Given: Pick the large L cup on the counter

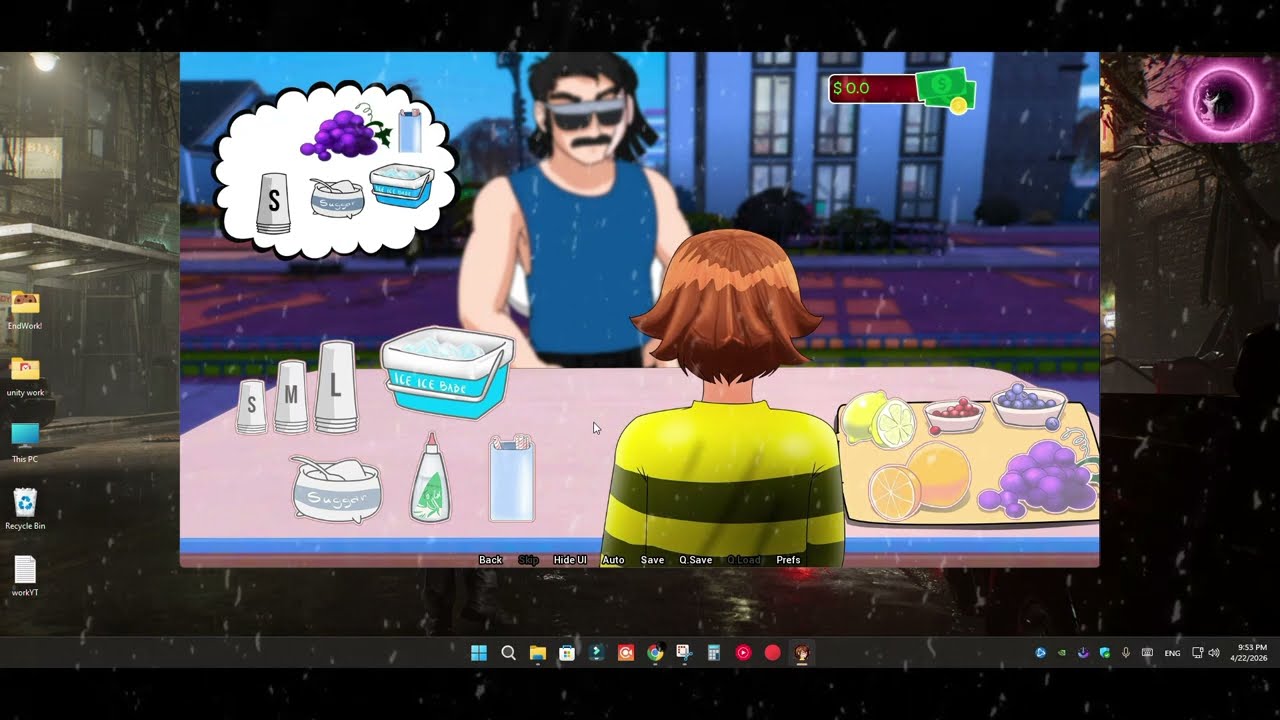Looking at the screenshot, I should [x=336, y=387].
